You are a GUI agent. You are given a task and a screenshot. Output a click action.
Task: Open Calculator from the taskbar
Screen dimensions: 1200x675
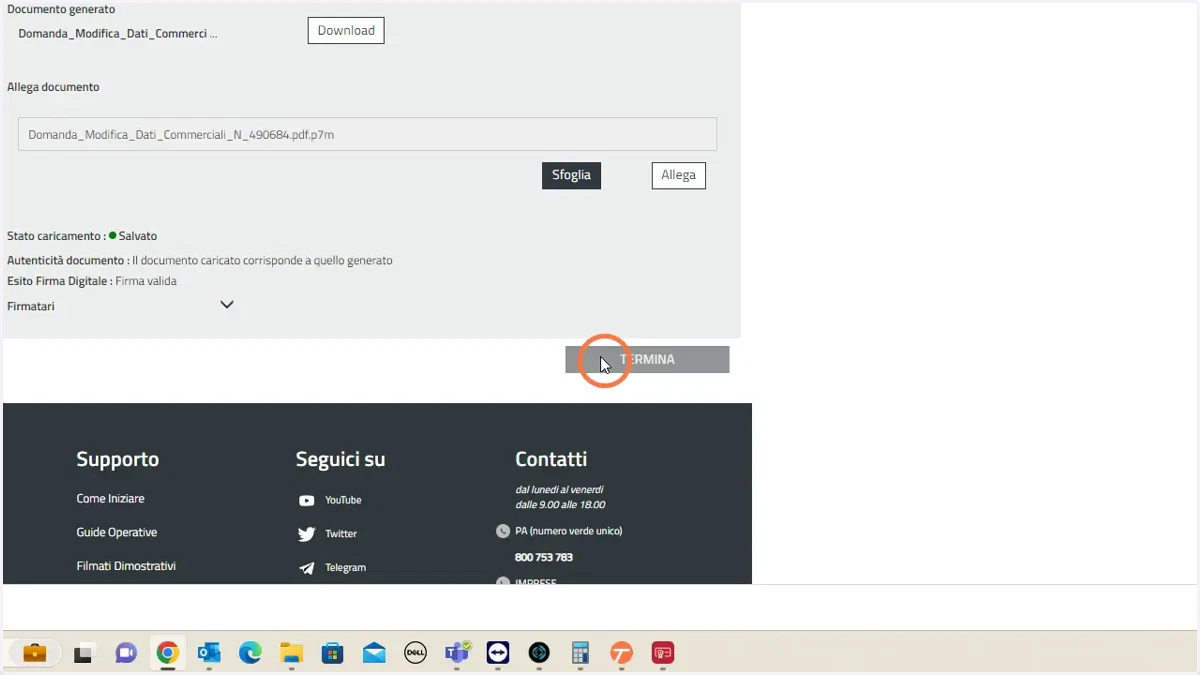580,653
